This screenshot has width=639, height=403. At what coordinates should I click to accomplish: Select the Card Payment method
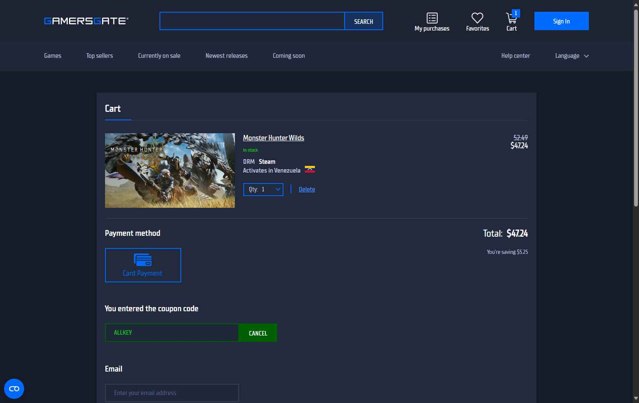pyautogui.click(x=143, y=265)
